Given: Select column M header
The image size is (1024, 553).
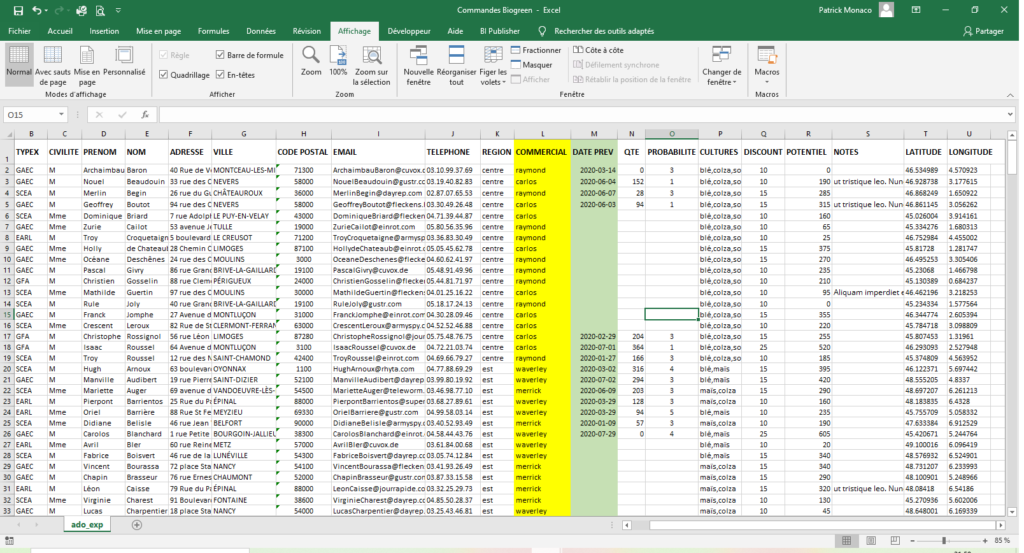Looking at the screenshot, I should point(594,134).
